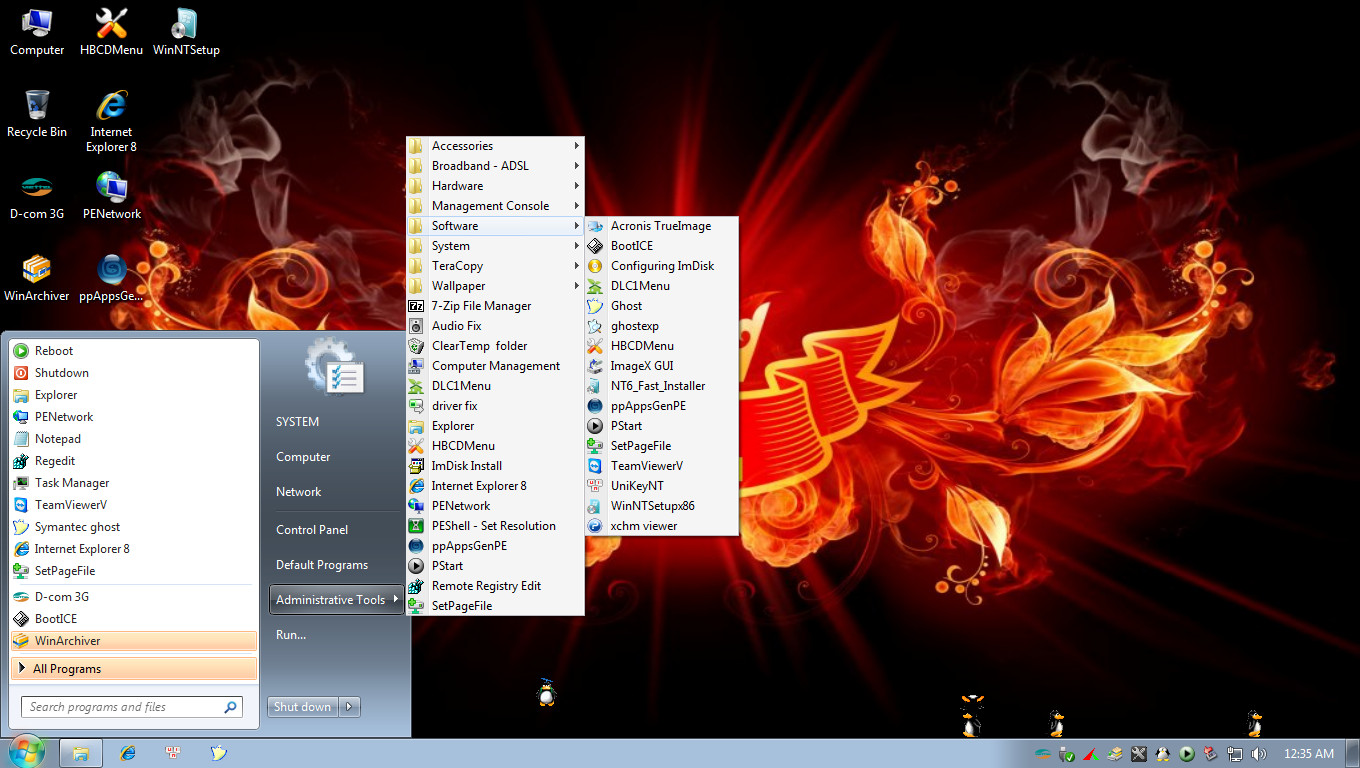Select BootICE in the Software submenu
1360x768 pixels.
pos(633,245)
